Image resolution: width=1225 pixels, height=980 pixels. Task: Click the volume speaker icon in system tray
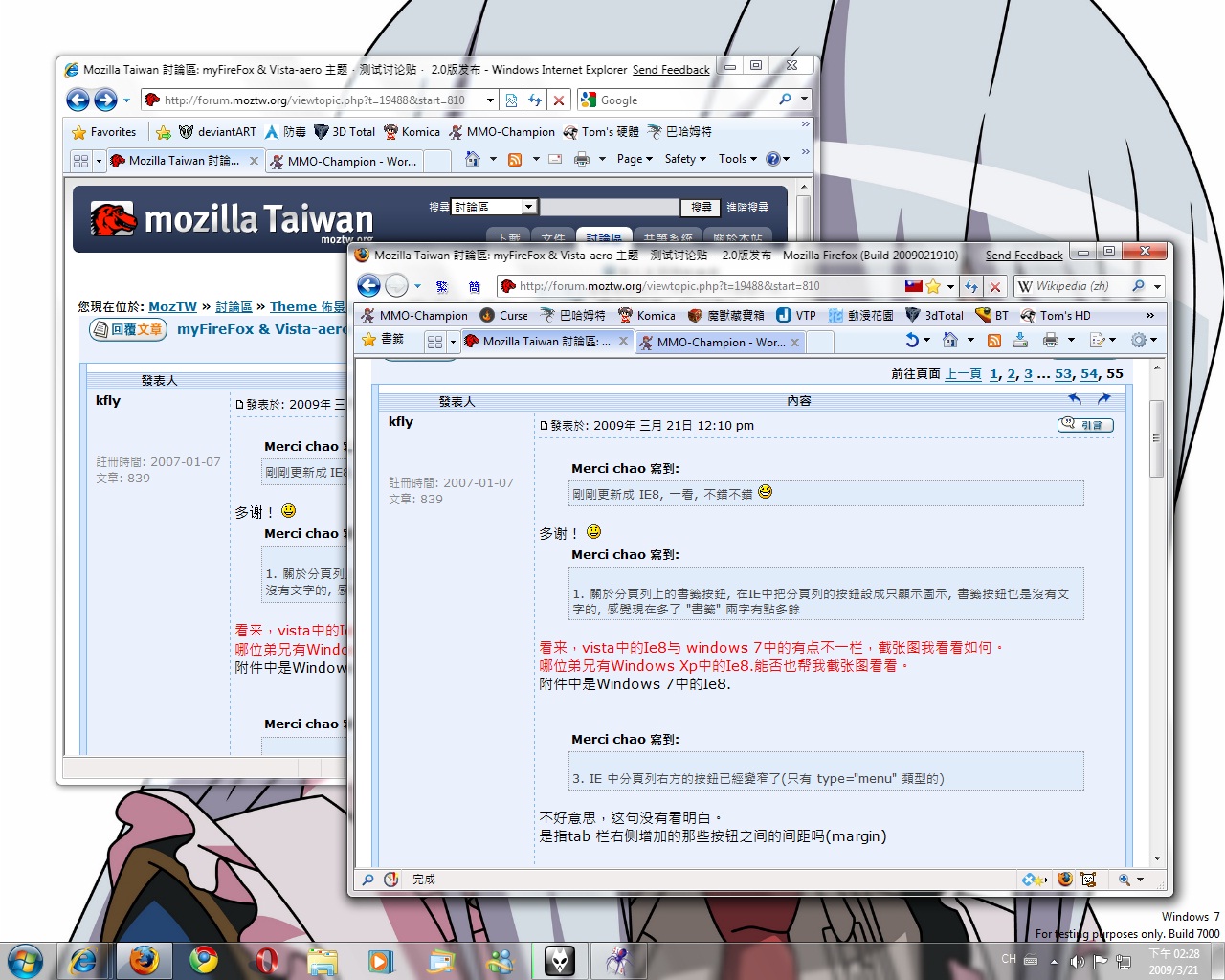click(x=1078, y=961)
